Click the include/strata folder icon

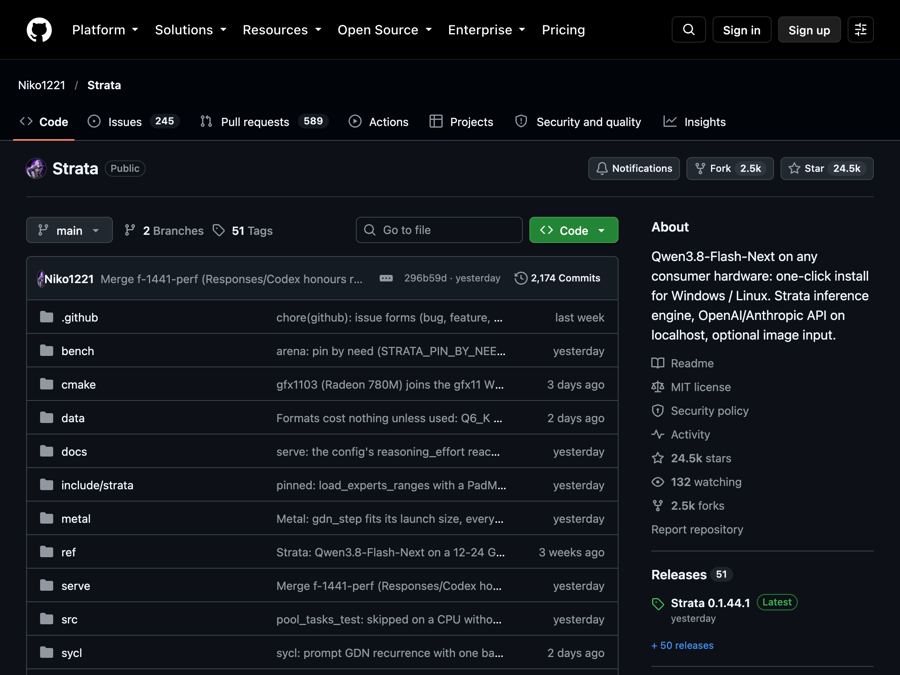pos(46,484)
